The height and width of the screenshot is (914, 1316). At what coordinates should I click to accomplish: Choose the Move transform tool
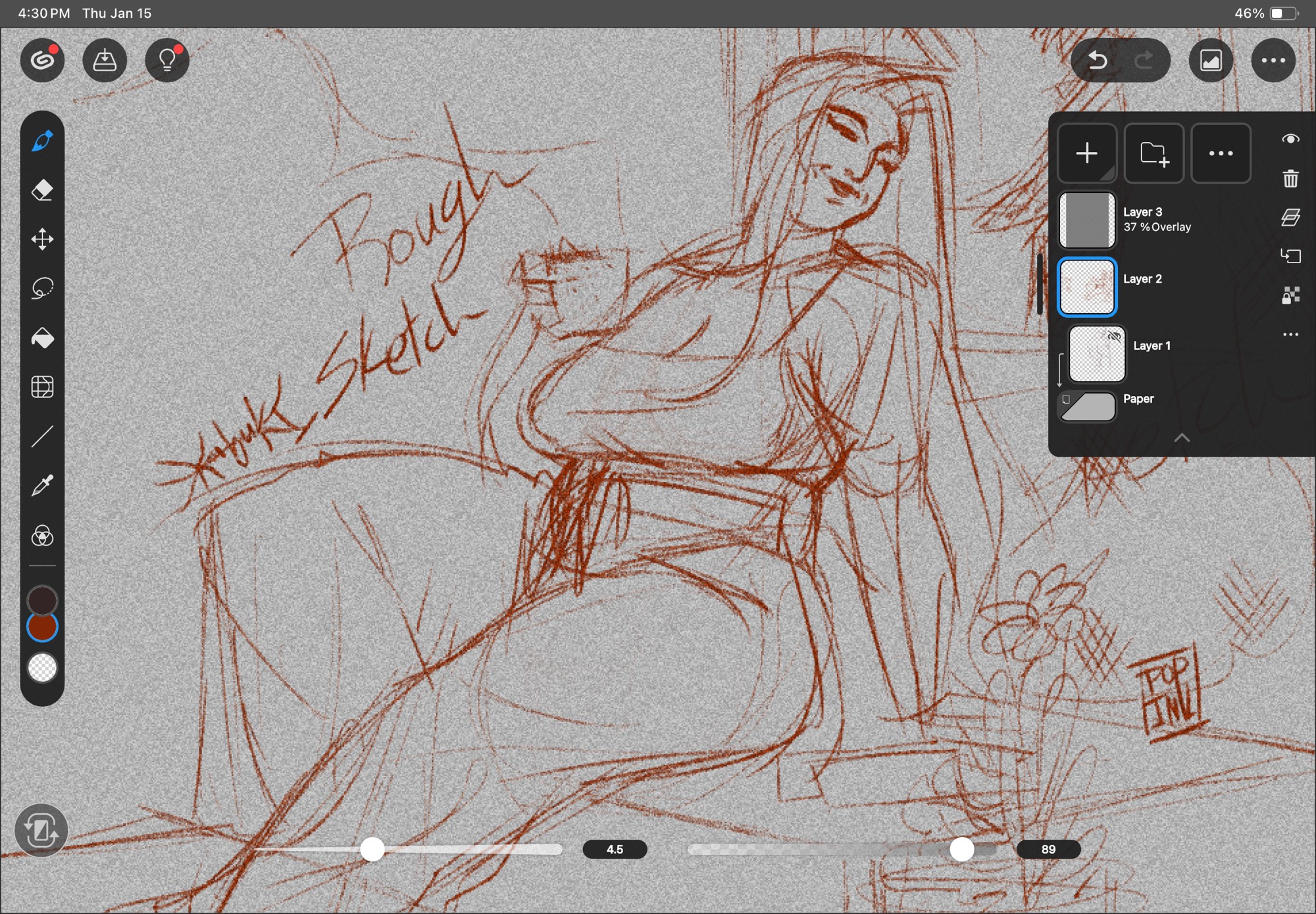42,239
